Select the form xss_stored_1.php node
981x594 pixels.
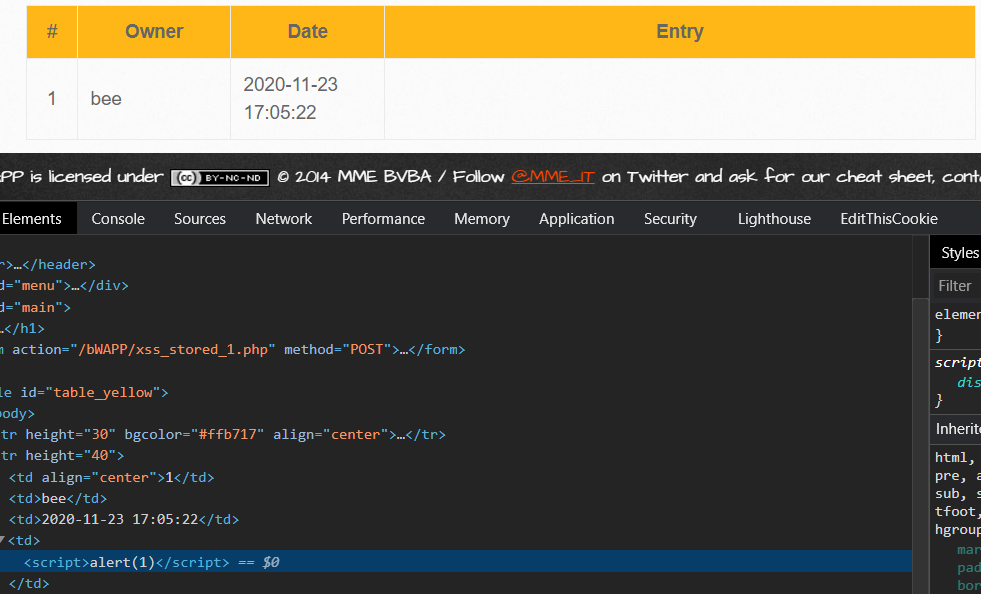[232, 349]
